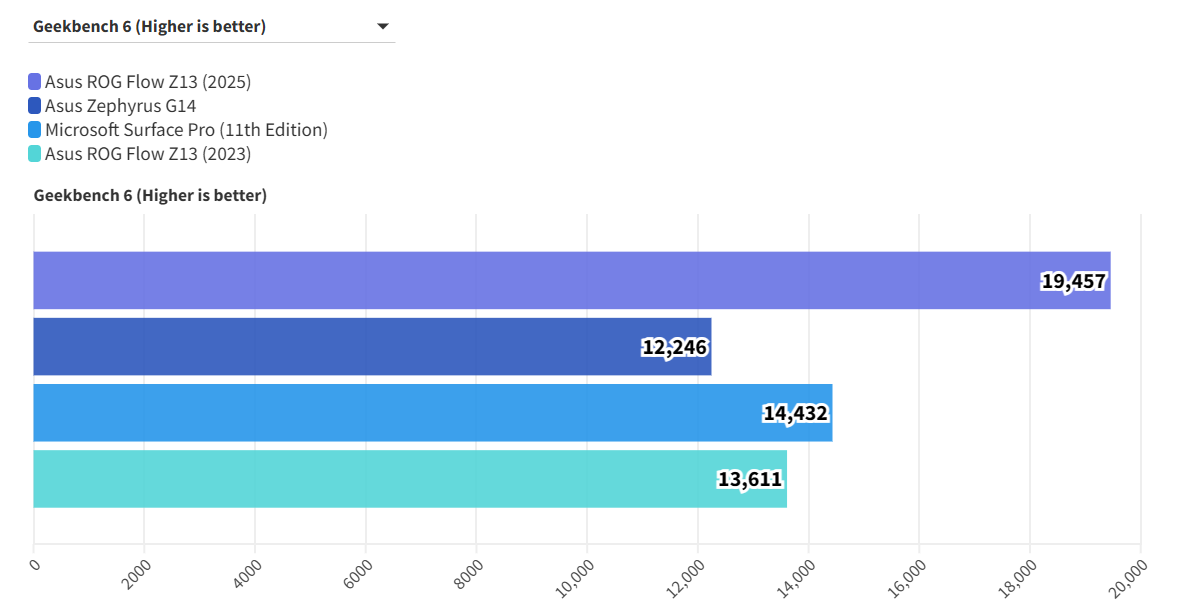Toggle the Asus ROG Flow Z13 (2023) legend label

pos(148,154)
